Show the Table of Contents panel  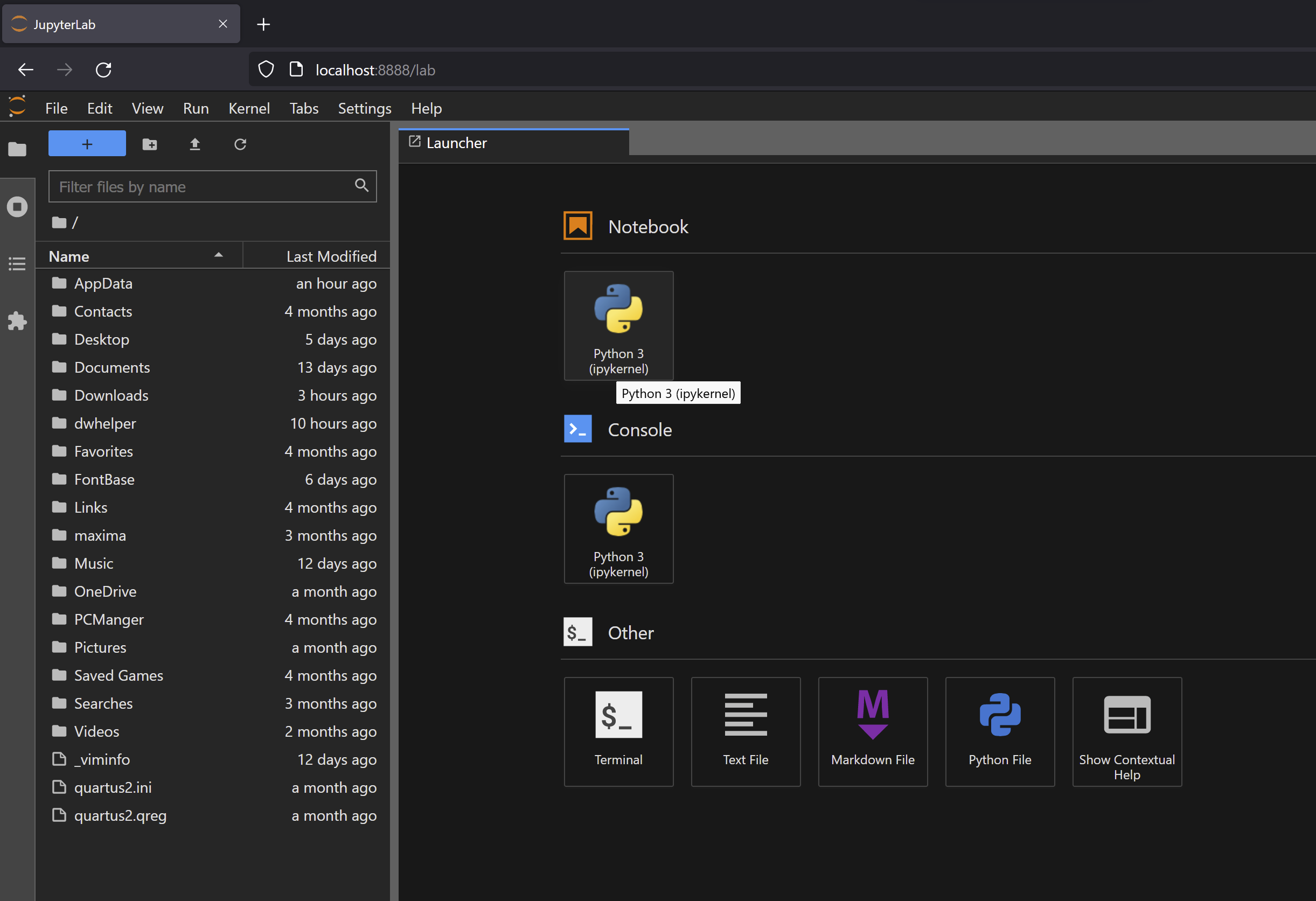tap(17, 264)
